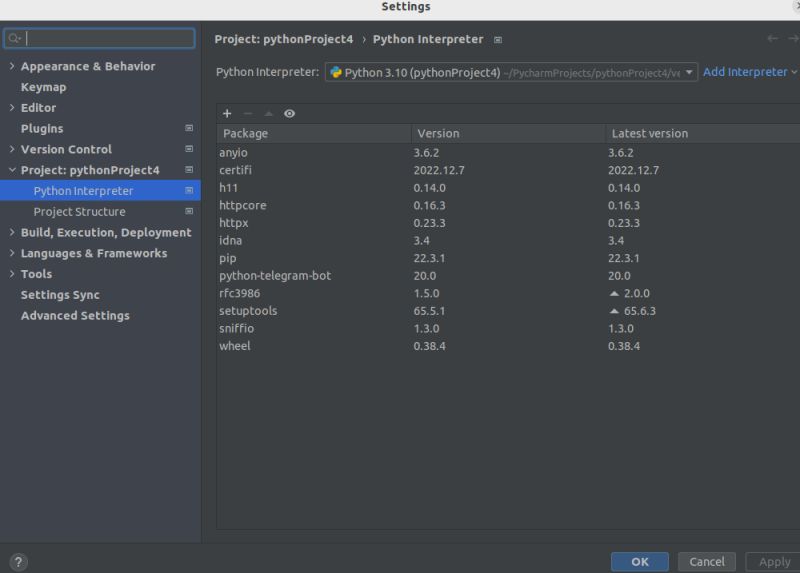800x573 pixels.
Task: Click into the settings search field
Action: click(99, 38)
